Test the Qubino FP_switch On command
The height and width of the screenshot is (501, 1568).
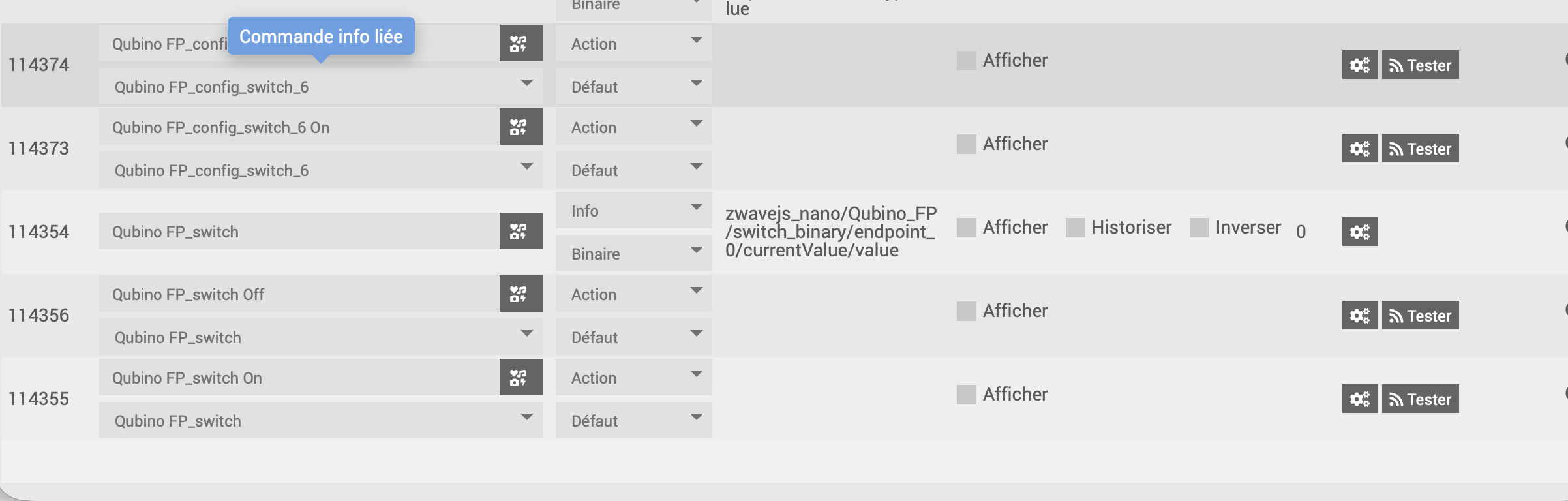tap(1420, 399)
